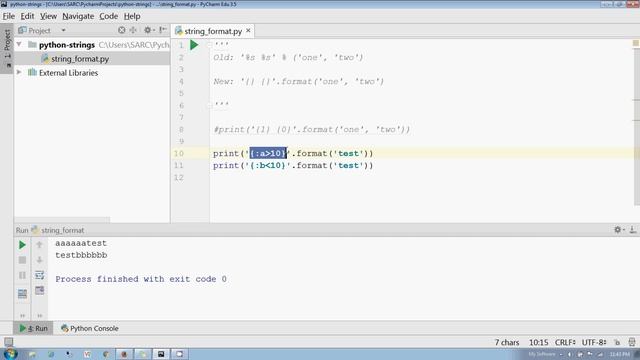Image resolution: width=640 pixels, height=360 pixels.
Task: Click "aaaaaatest" output line
Action: pos(81,243)
